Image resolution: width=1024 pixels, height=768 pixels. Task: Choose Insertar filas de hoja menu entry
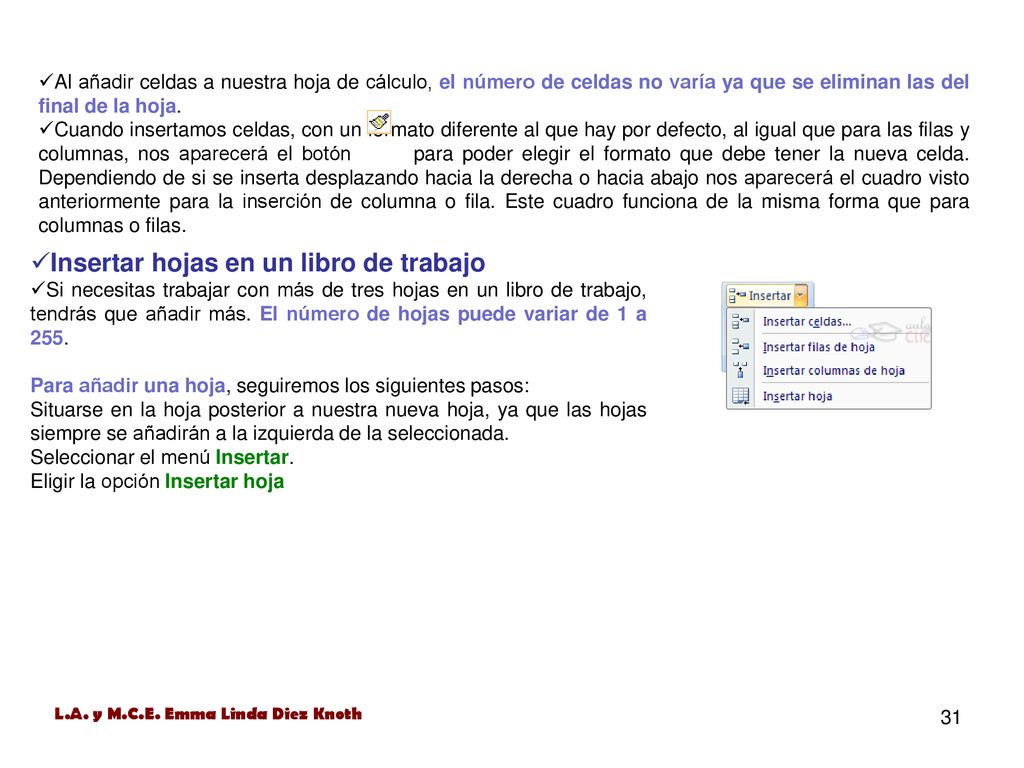(x=829, y=347)
